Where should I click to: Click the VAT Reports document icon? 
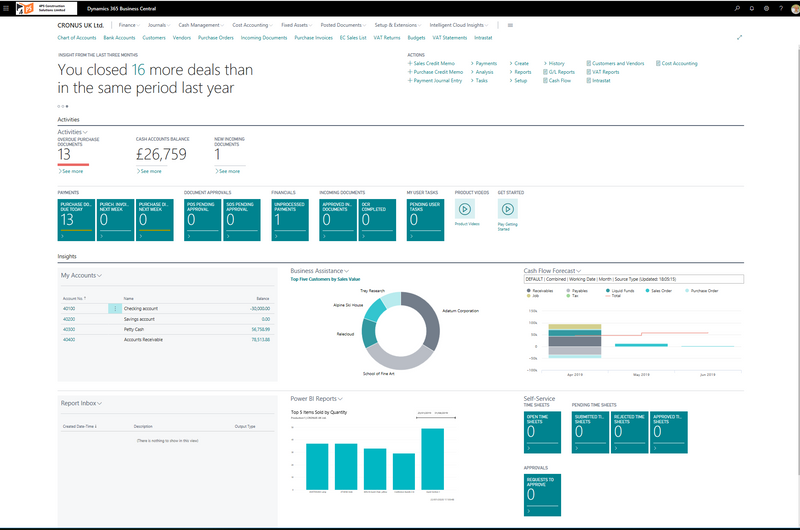[589, 72]
